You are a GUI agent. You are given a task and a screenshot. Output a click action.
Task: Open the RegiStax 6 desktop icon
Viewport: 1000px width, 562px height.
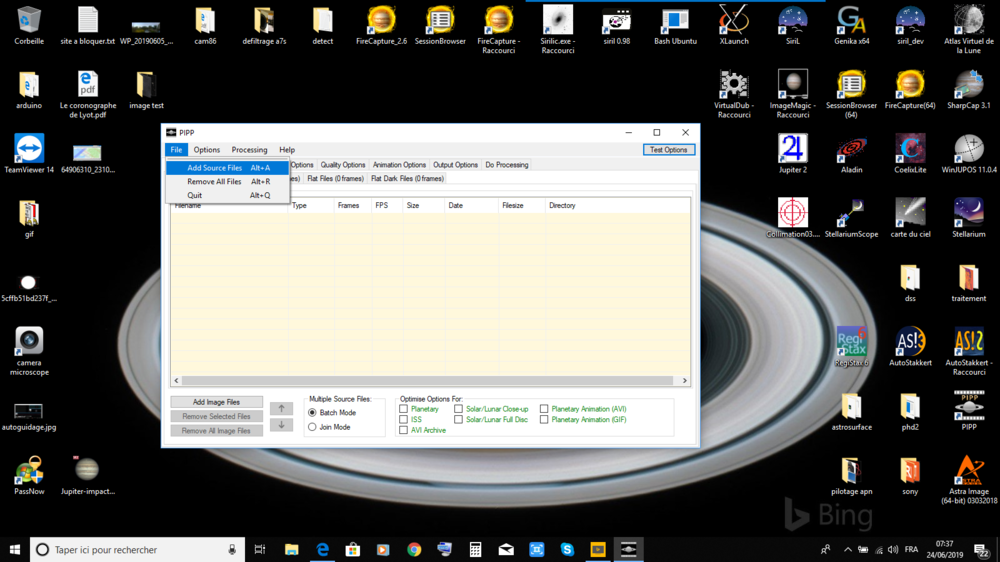851,346
